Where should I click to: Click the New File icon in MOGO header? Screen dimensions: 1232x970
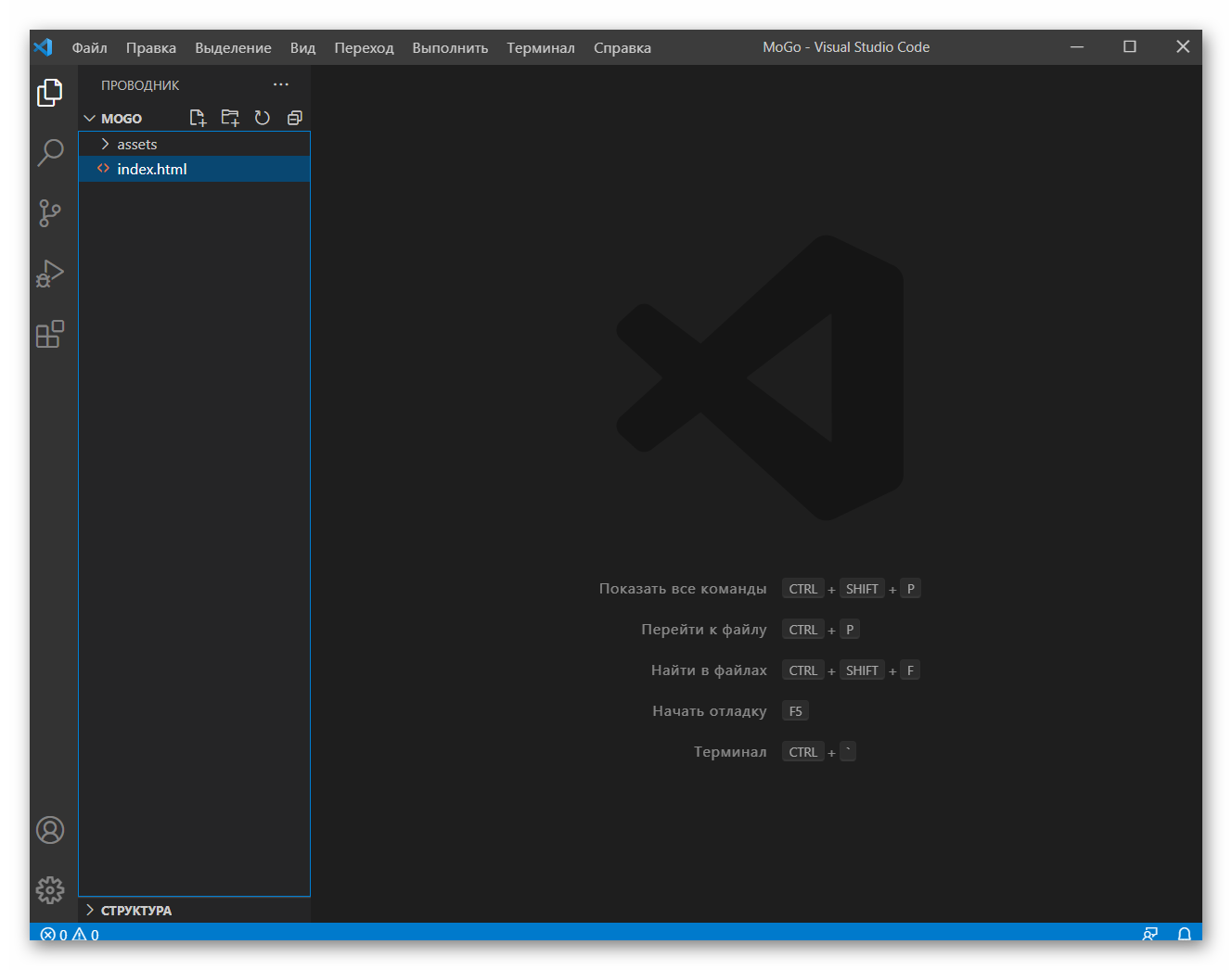click(x=198, y=118)
